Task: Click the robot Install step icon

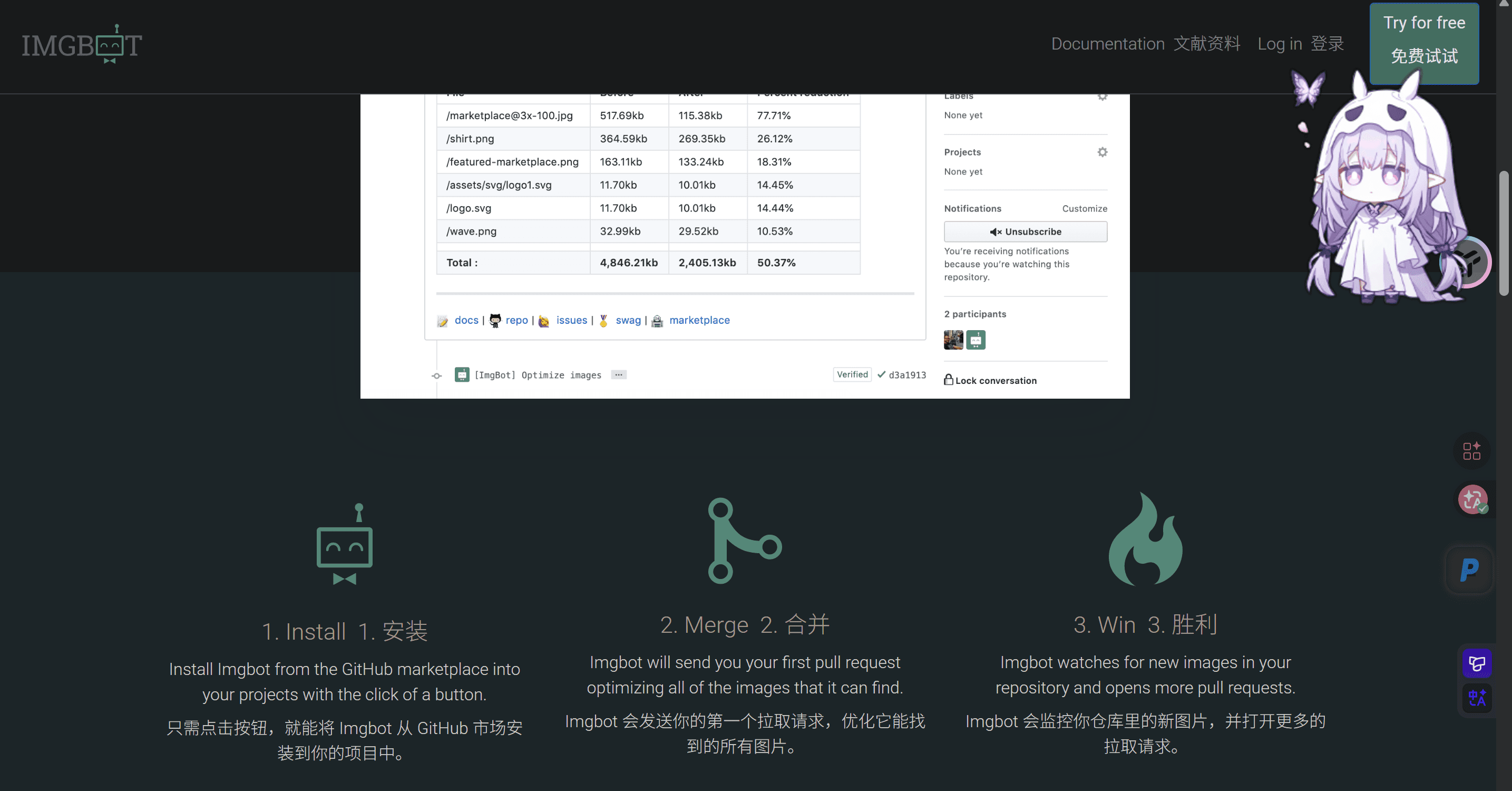Action: pos(345,544)
